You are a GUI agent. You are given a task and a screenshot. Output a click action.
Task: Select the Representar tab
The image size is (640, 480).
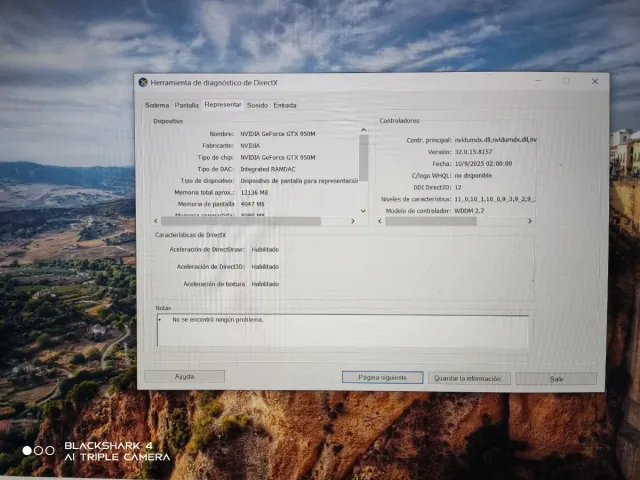[x=223, y=104]
